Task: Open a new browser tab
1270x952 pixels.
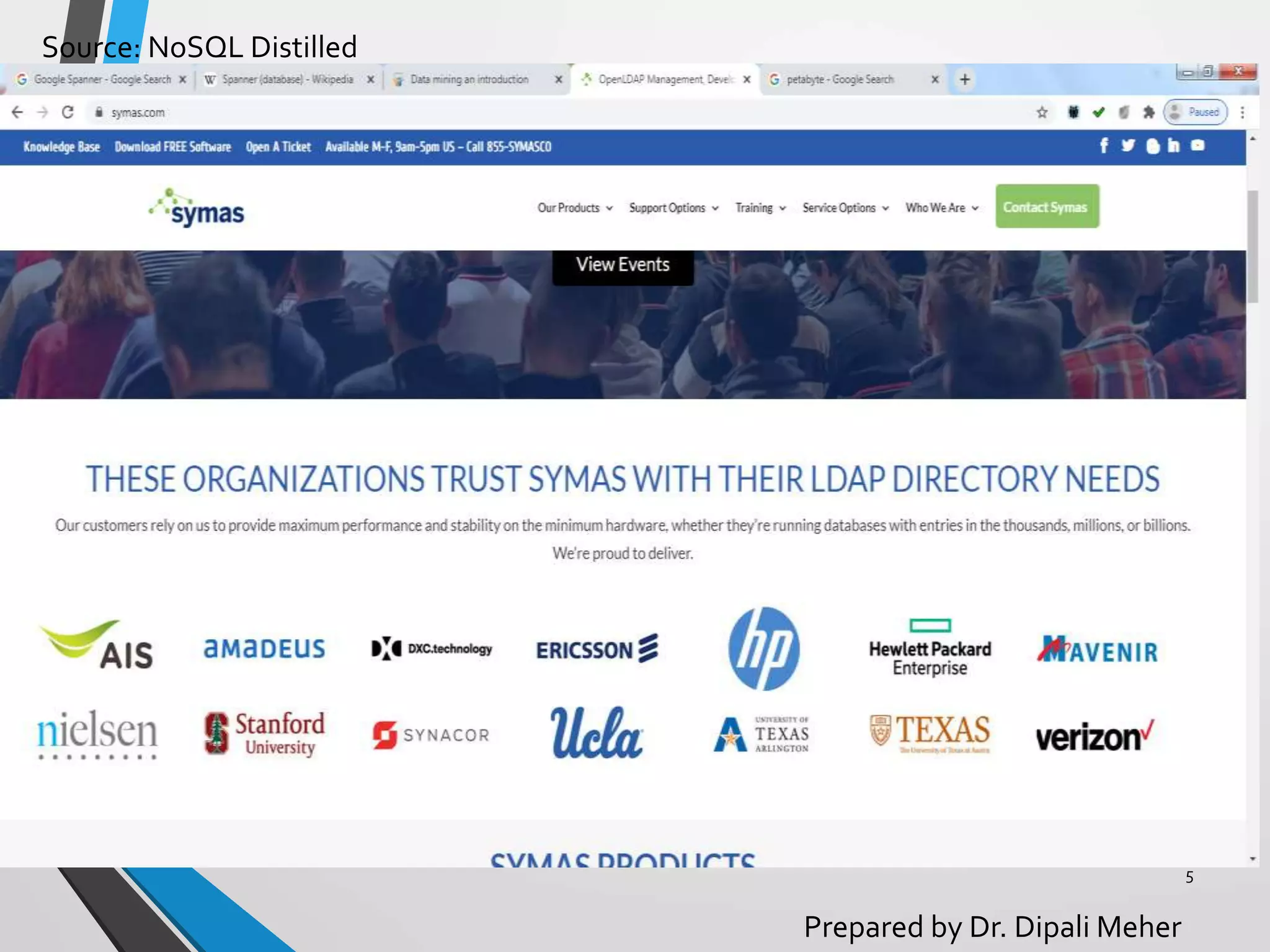Action: coord(965,79)
